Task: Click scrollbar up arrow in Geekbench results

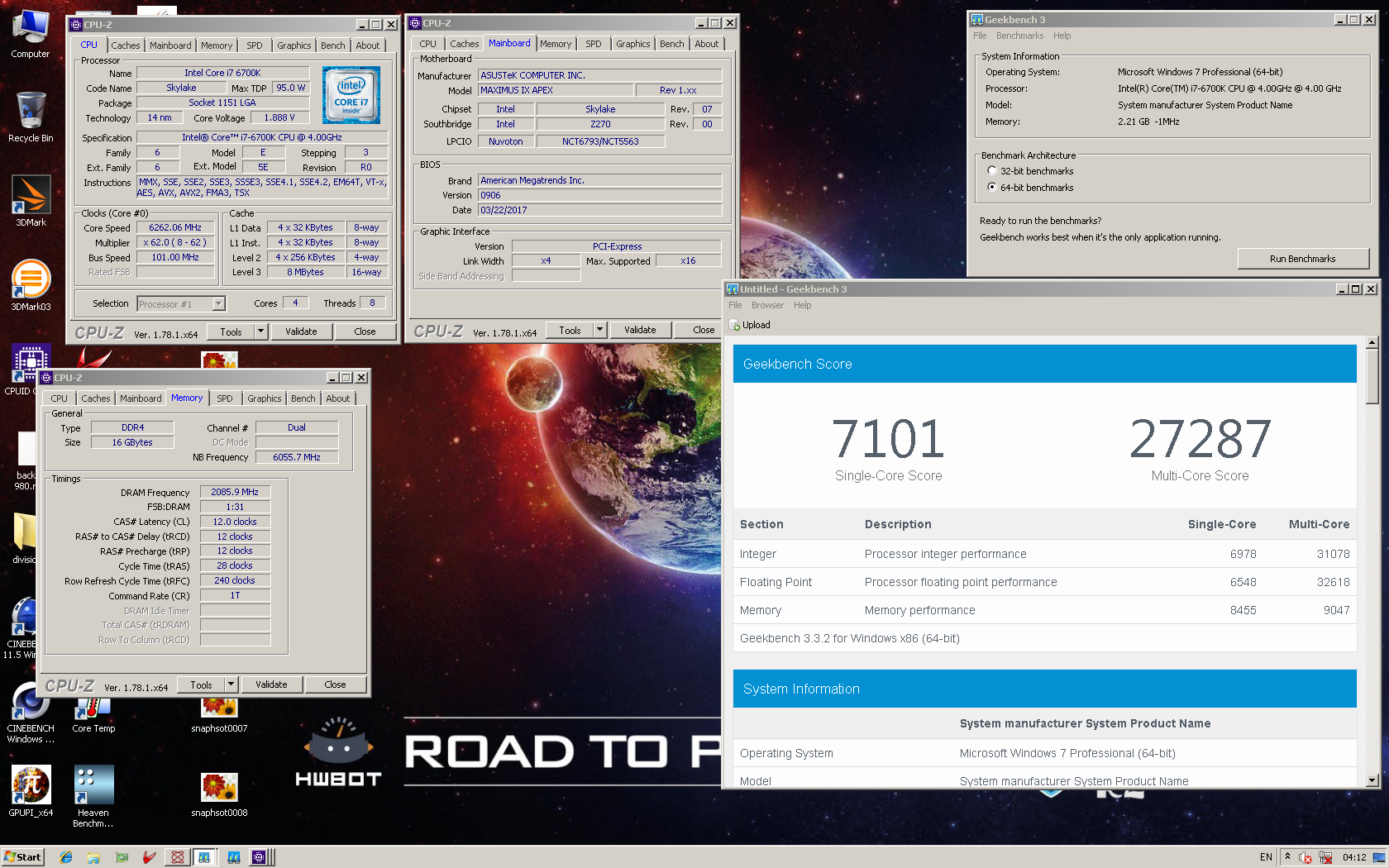Action: [x=1372, y=342]
